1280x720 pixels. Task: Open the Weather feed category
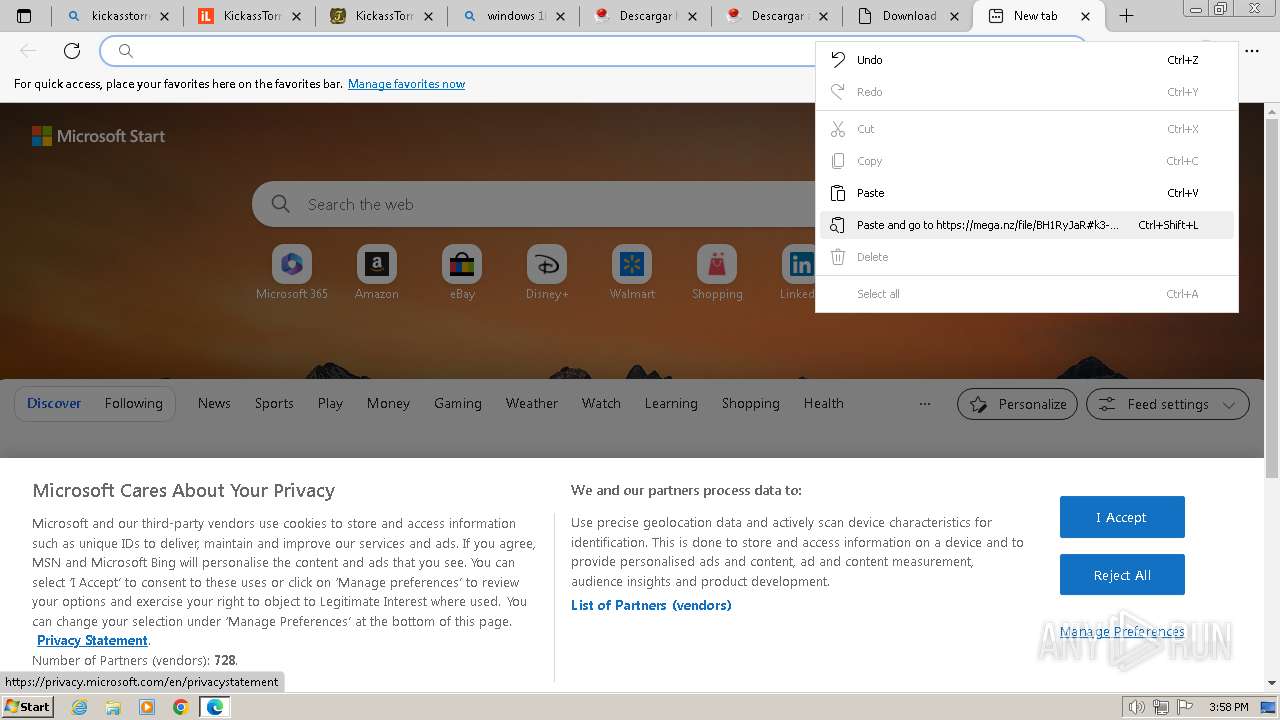pos(531,404)
